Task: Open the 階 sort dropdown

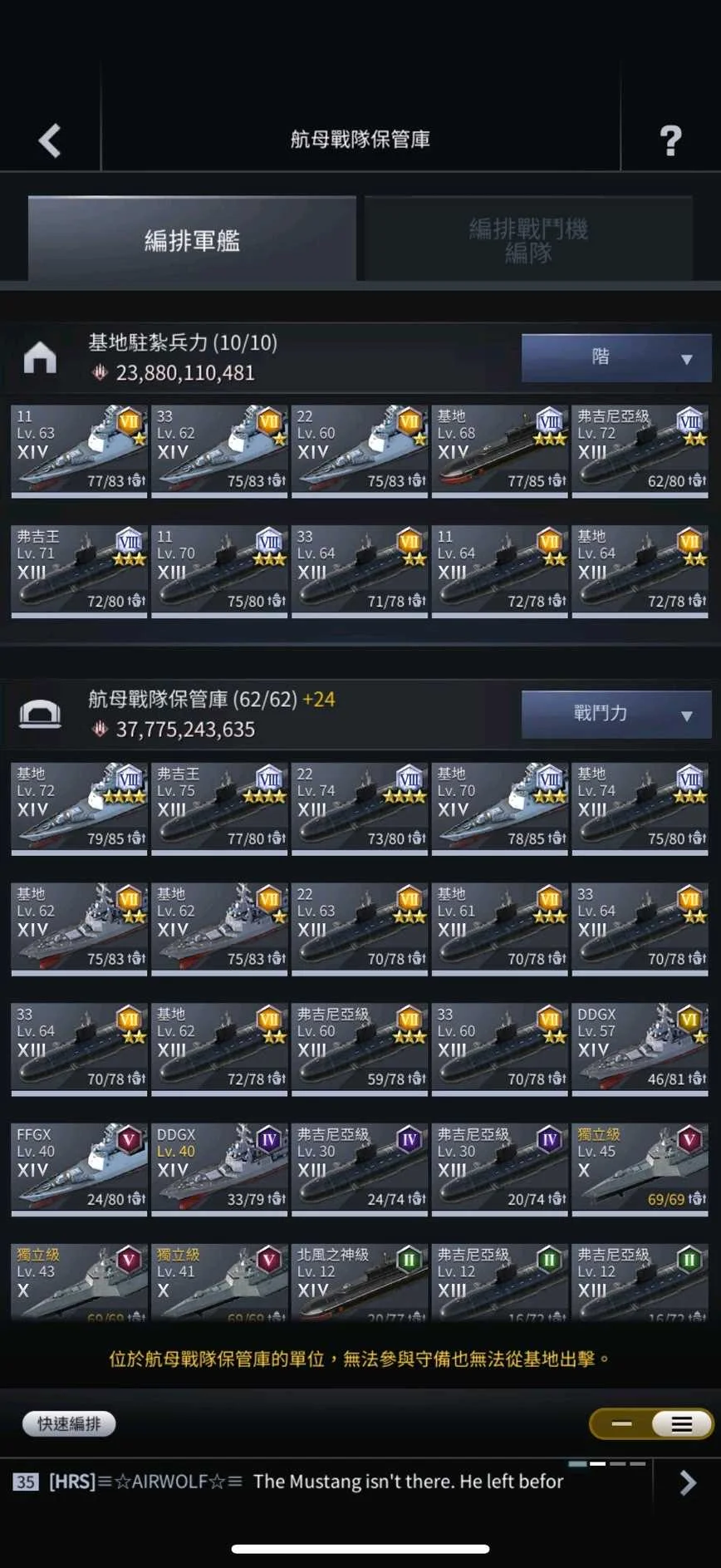Action: point(616,357)
